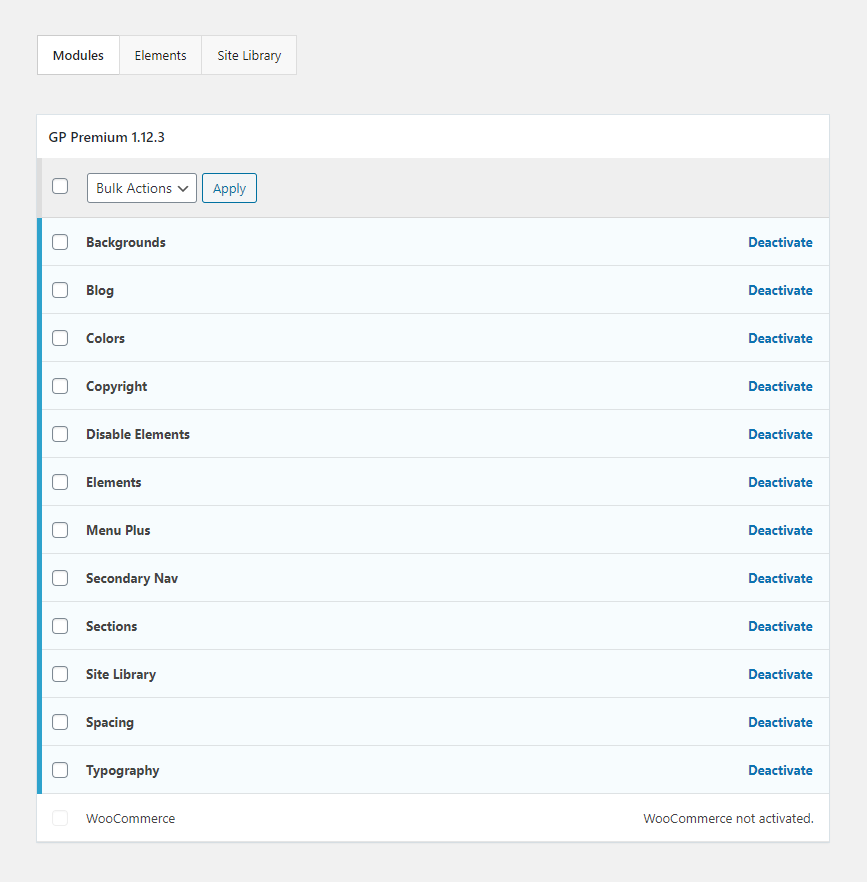
Task: Open the Elements tab
Action: coord(160,56)
